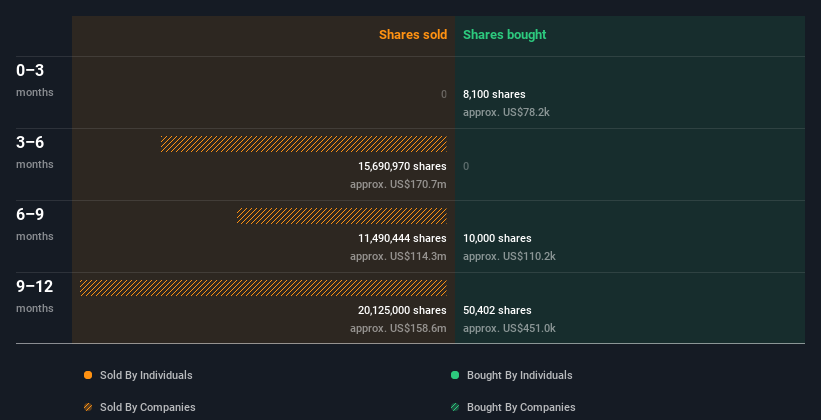Click the Bought By Companies hatched swatch
The width and height of the screenshot is (821, 420).
(455, 407)
